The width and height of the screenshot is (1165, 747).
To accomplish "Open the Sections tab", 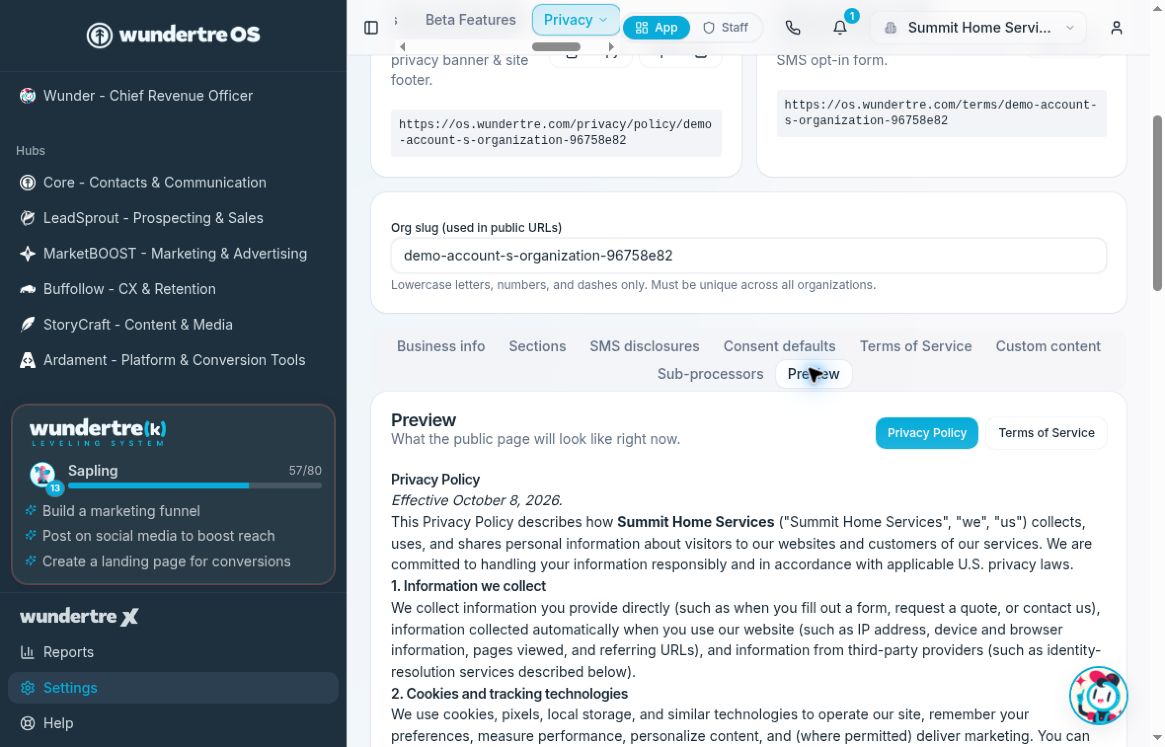I will [537, 346].
